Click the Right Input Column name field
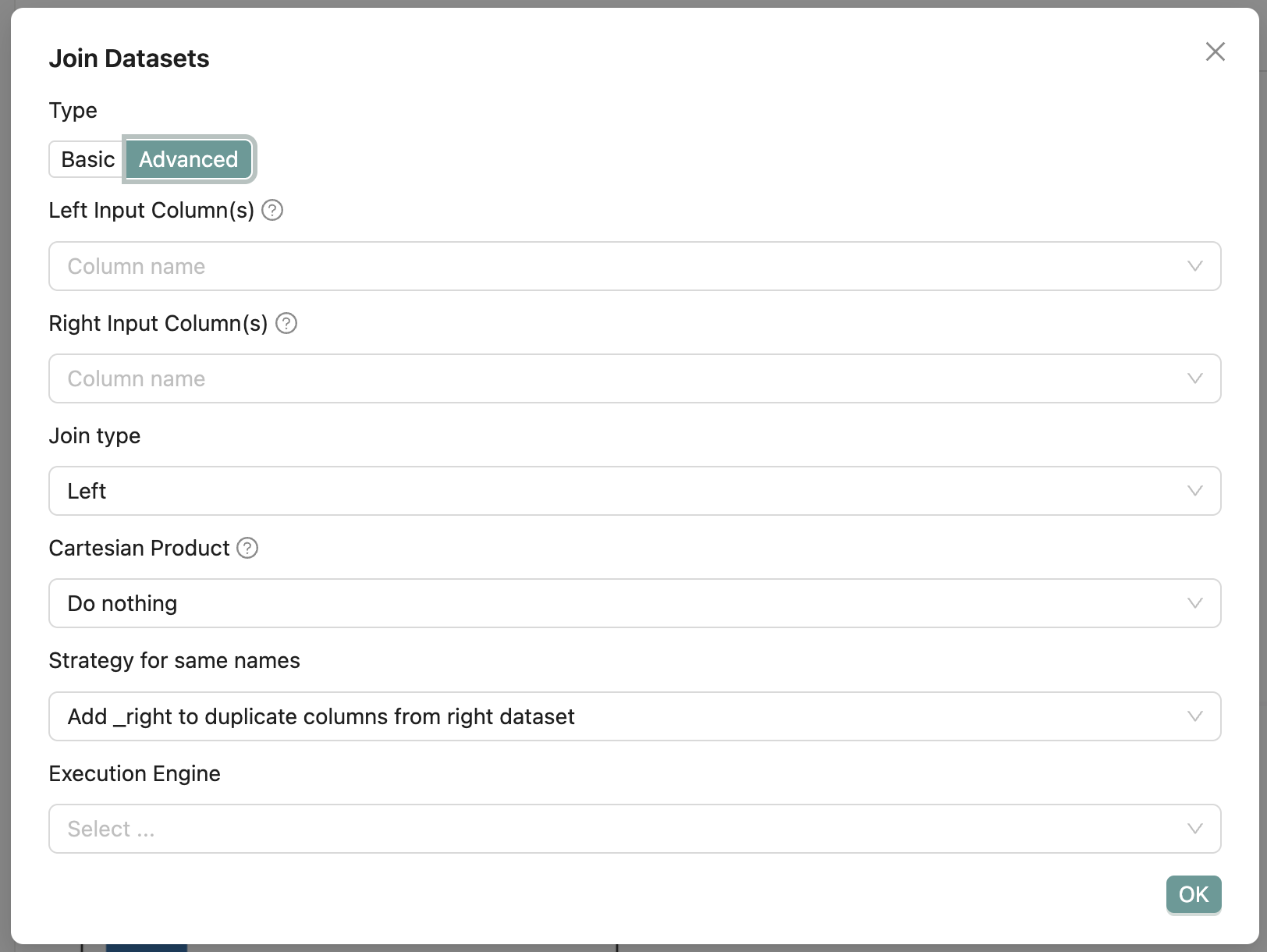Image resolution: width=1267 pixels, height=952 pixels. click(609, 378)
